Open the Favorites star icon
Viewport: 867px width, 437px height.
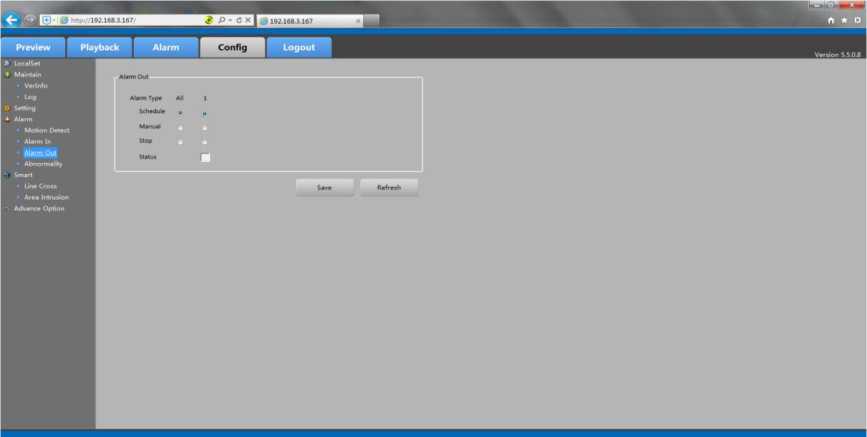point(845,21)
